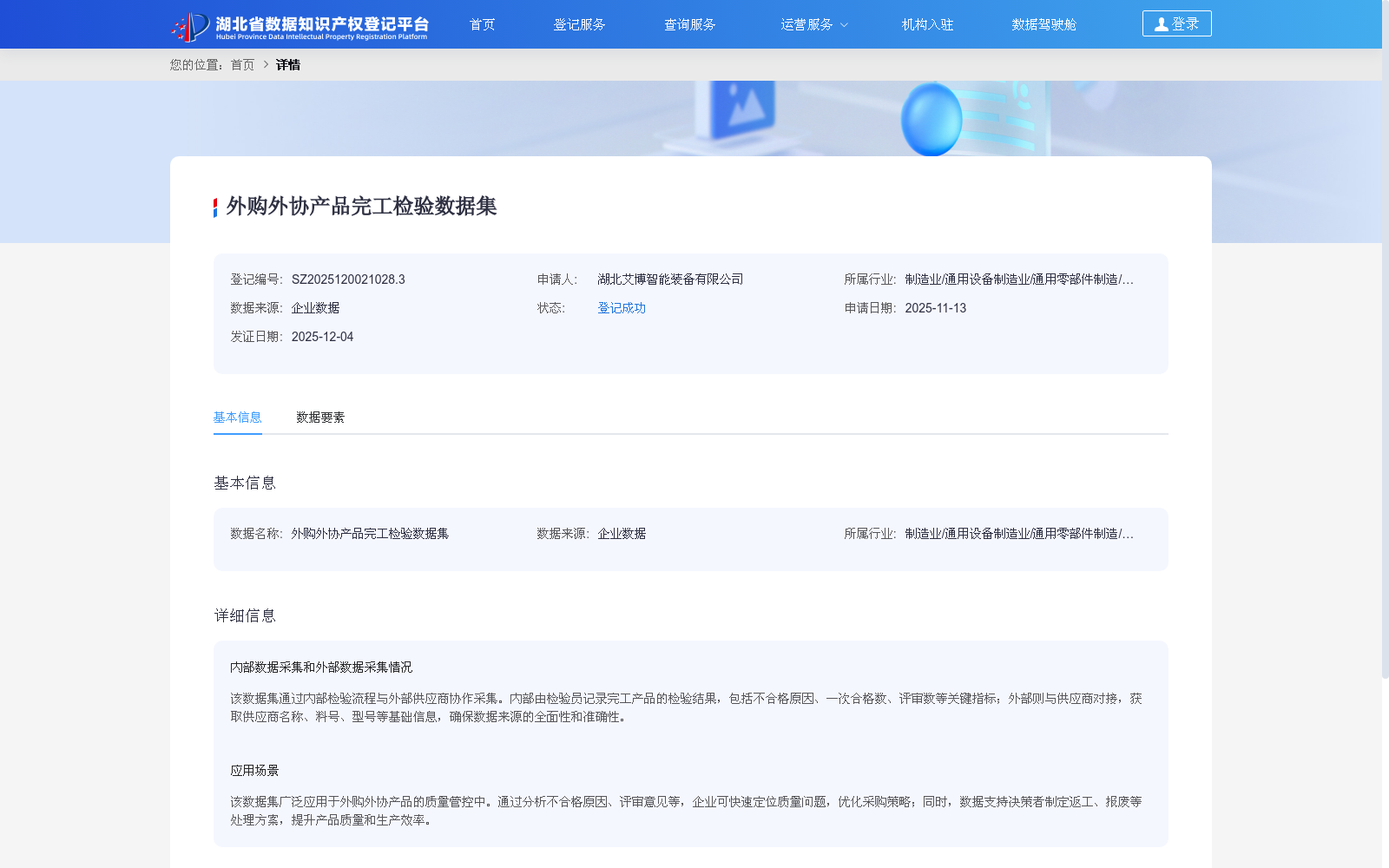
Task: Open the 登记服务 menu
Action: click(x=580, y=24)
